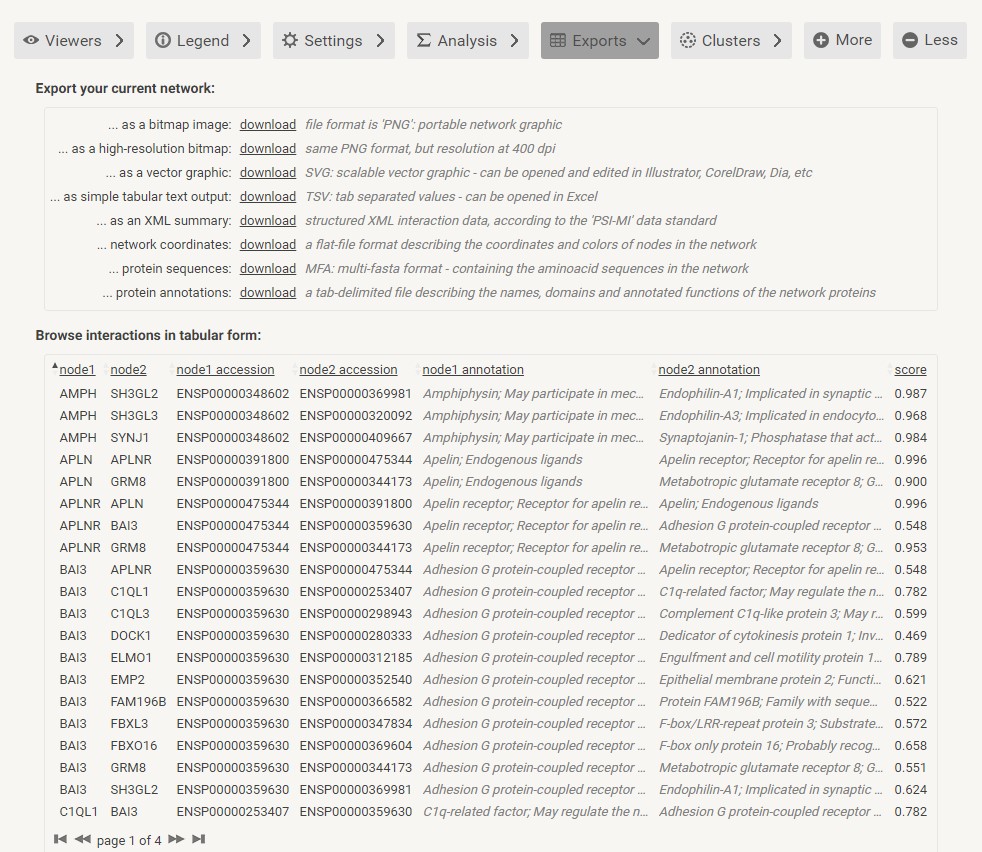Sort by node2 annotation header
The width and height of the screenshot is (982, 852).
(x=709, y=370)
